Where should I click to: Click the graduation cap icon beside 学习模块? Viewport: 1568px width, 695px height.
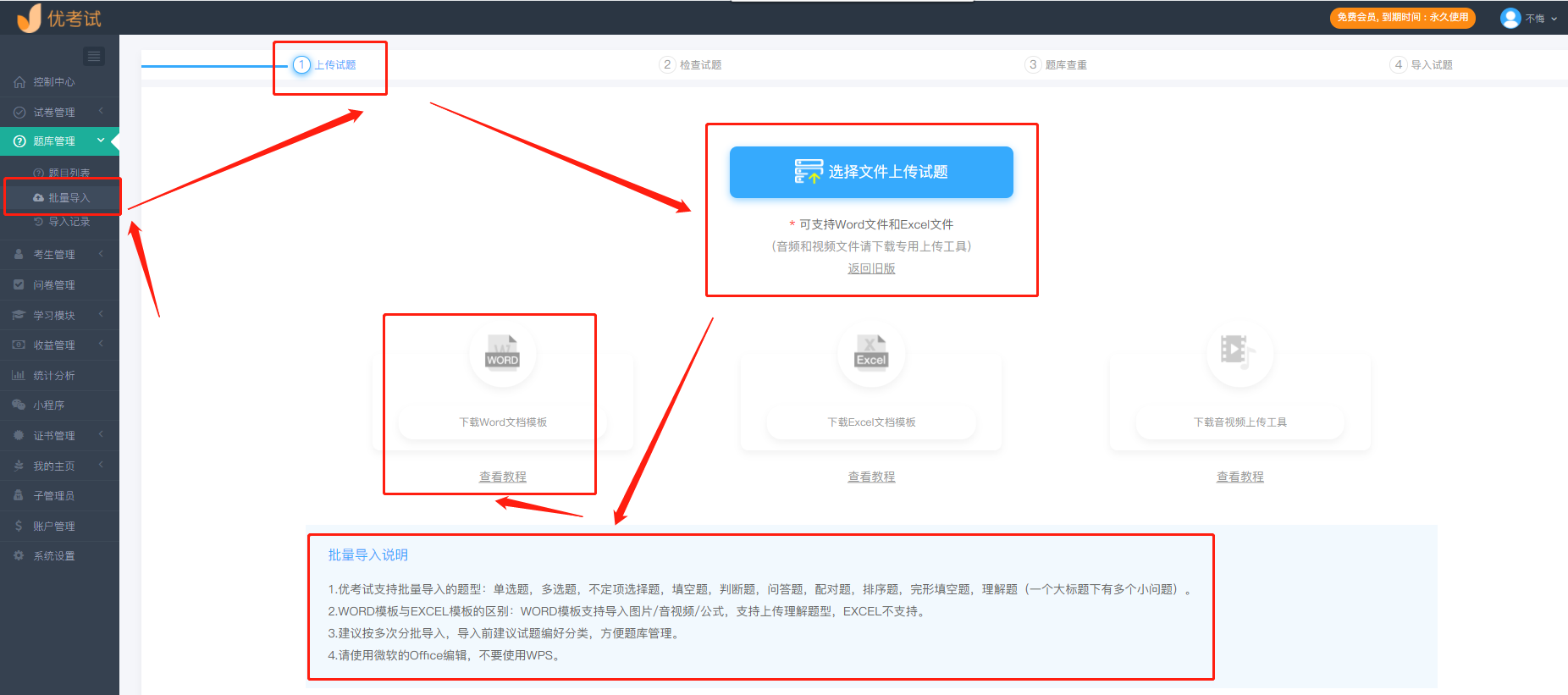point(19,315)
